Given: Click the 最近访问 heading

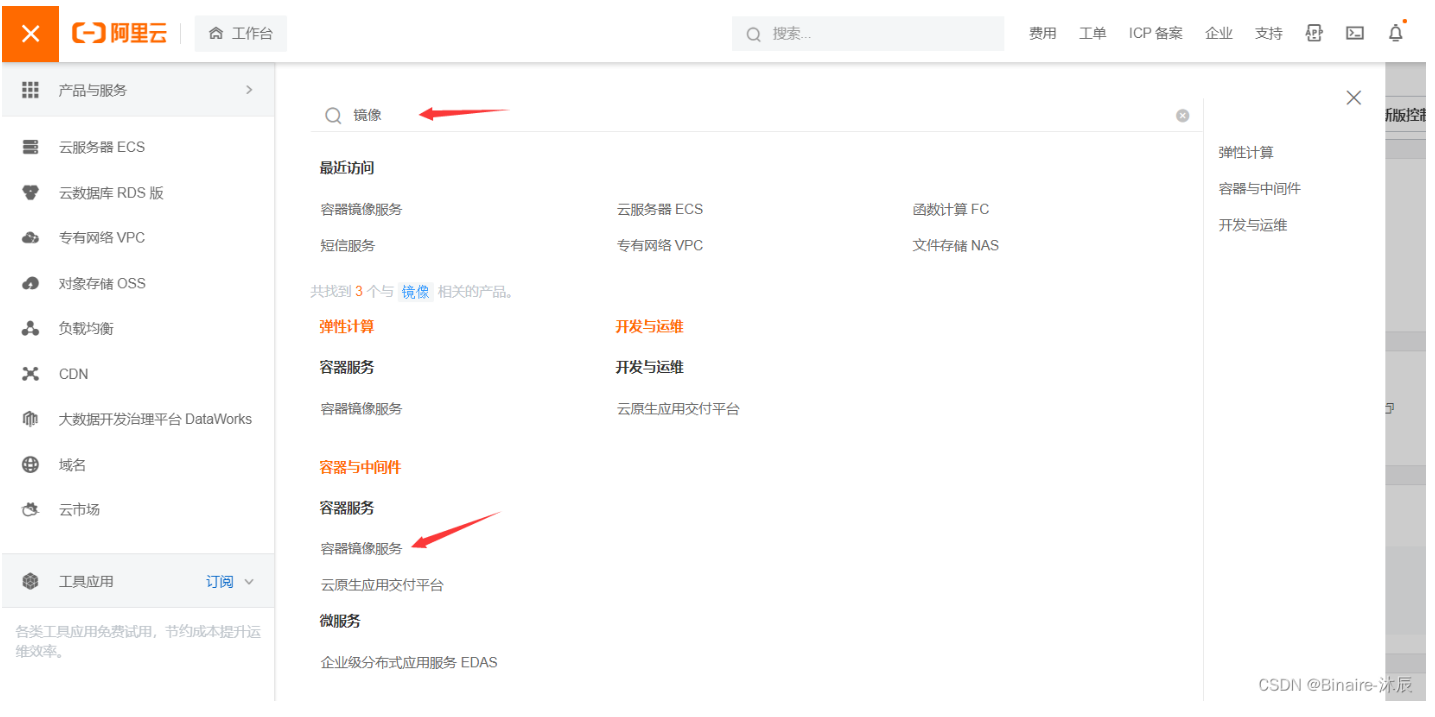Looking at the screenshot, I should coord(347,168).
